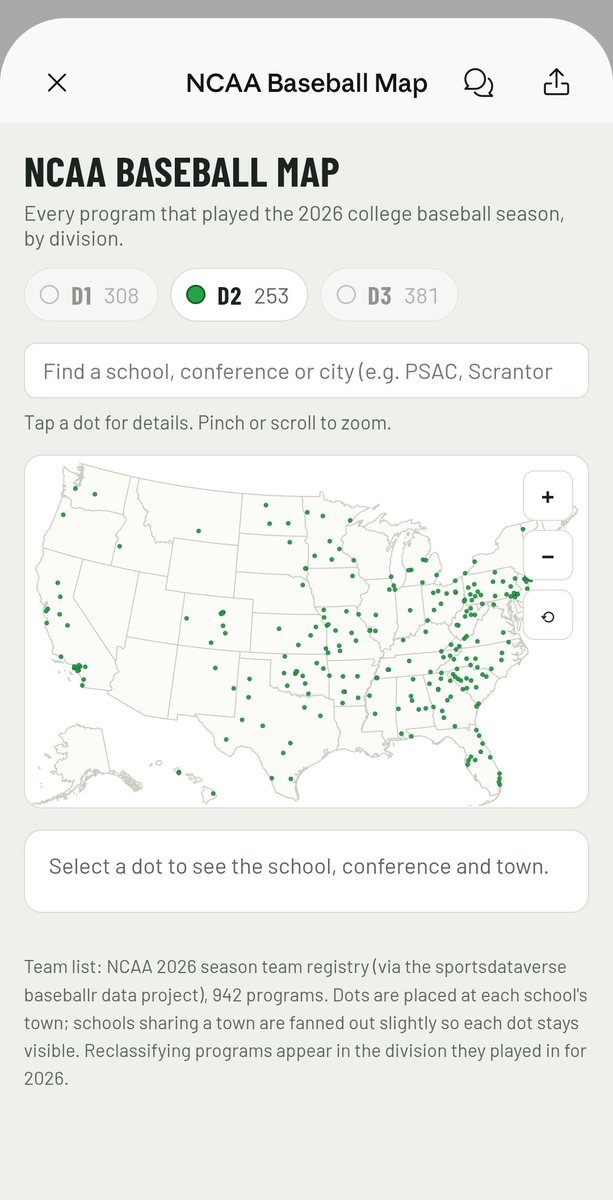Click the NCAA Baseball Map header title
Screen dimensions: 613x1200
point(307,83)
